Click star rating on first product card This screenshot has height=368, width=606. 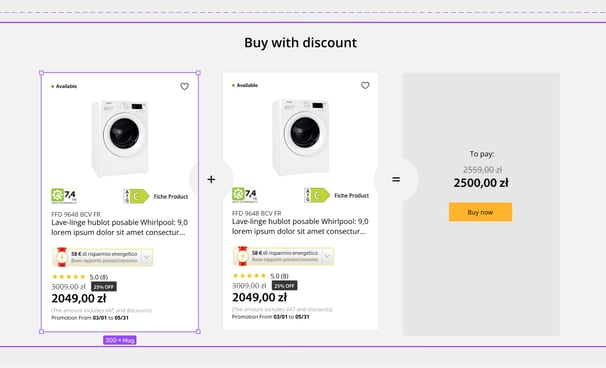(x=68, y=277)
